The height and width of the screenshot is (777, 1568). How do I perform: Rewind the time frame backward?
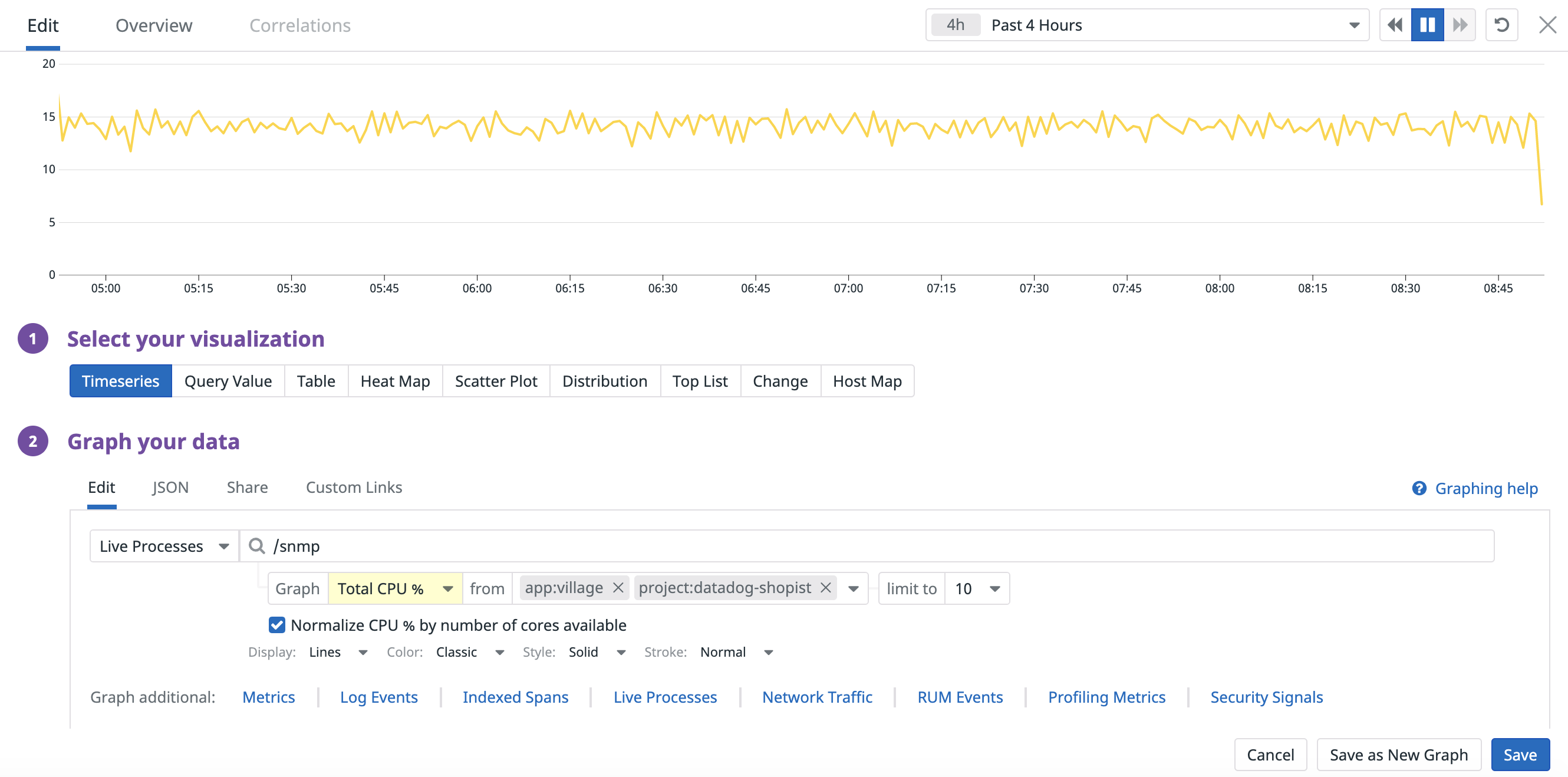[x=1395, y=25]
